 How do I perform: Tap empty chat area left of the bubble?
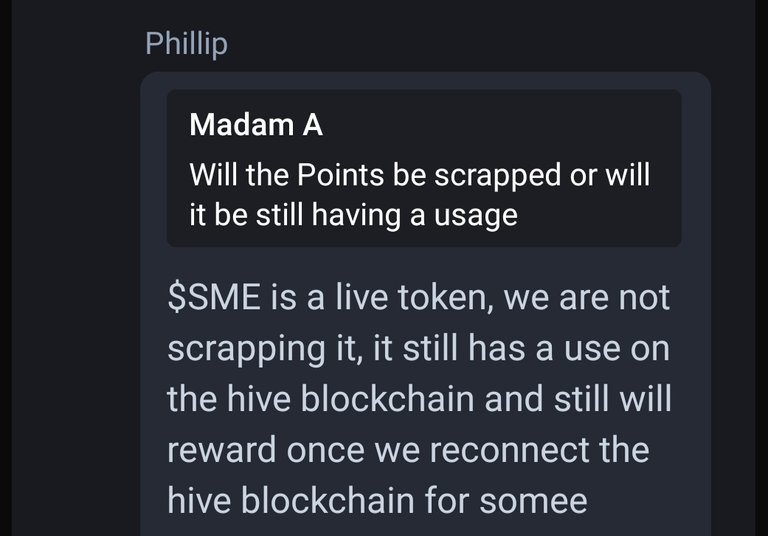pos(76,294)
